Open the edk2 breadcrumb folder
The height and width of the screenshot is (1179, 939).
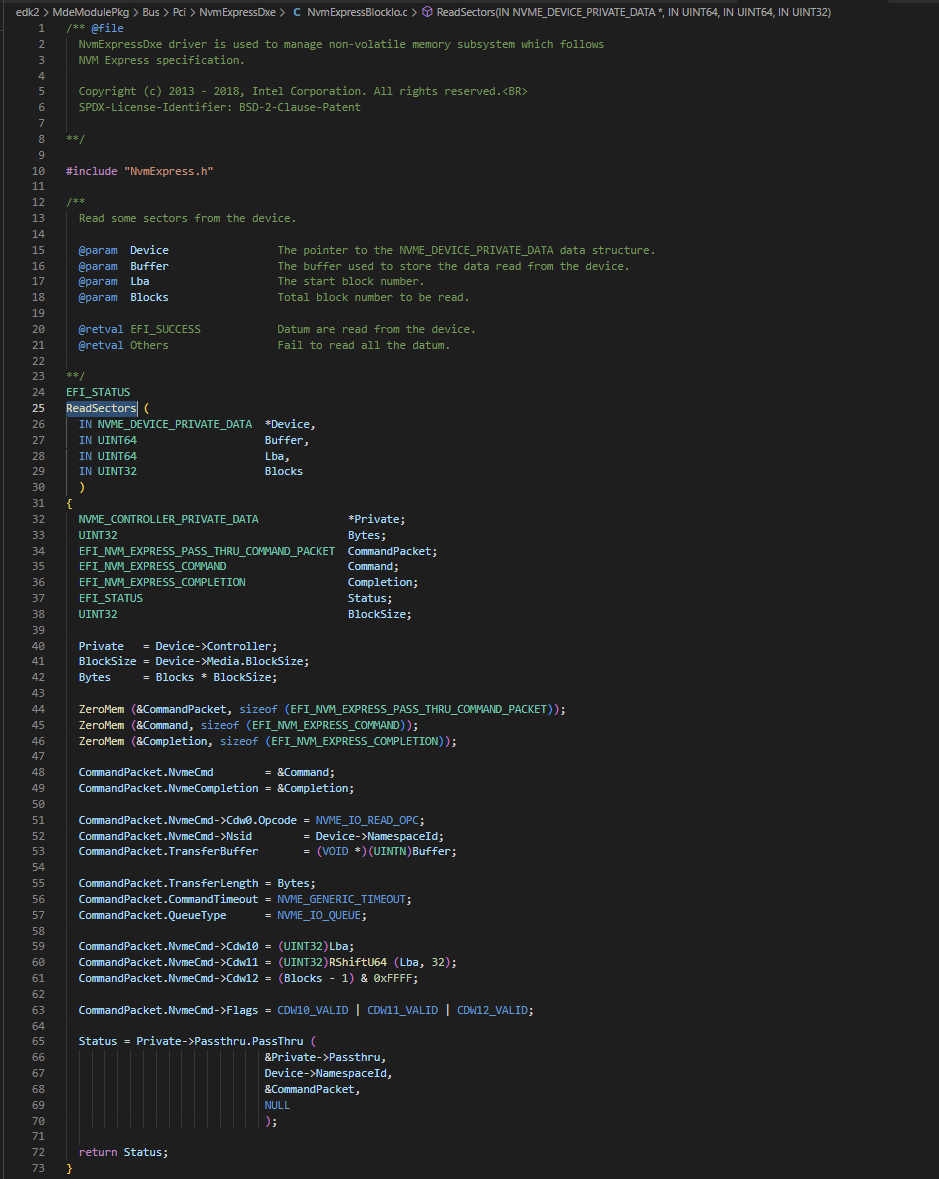pyautogui.click(x=27, y=12)
